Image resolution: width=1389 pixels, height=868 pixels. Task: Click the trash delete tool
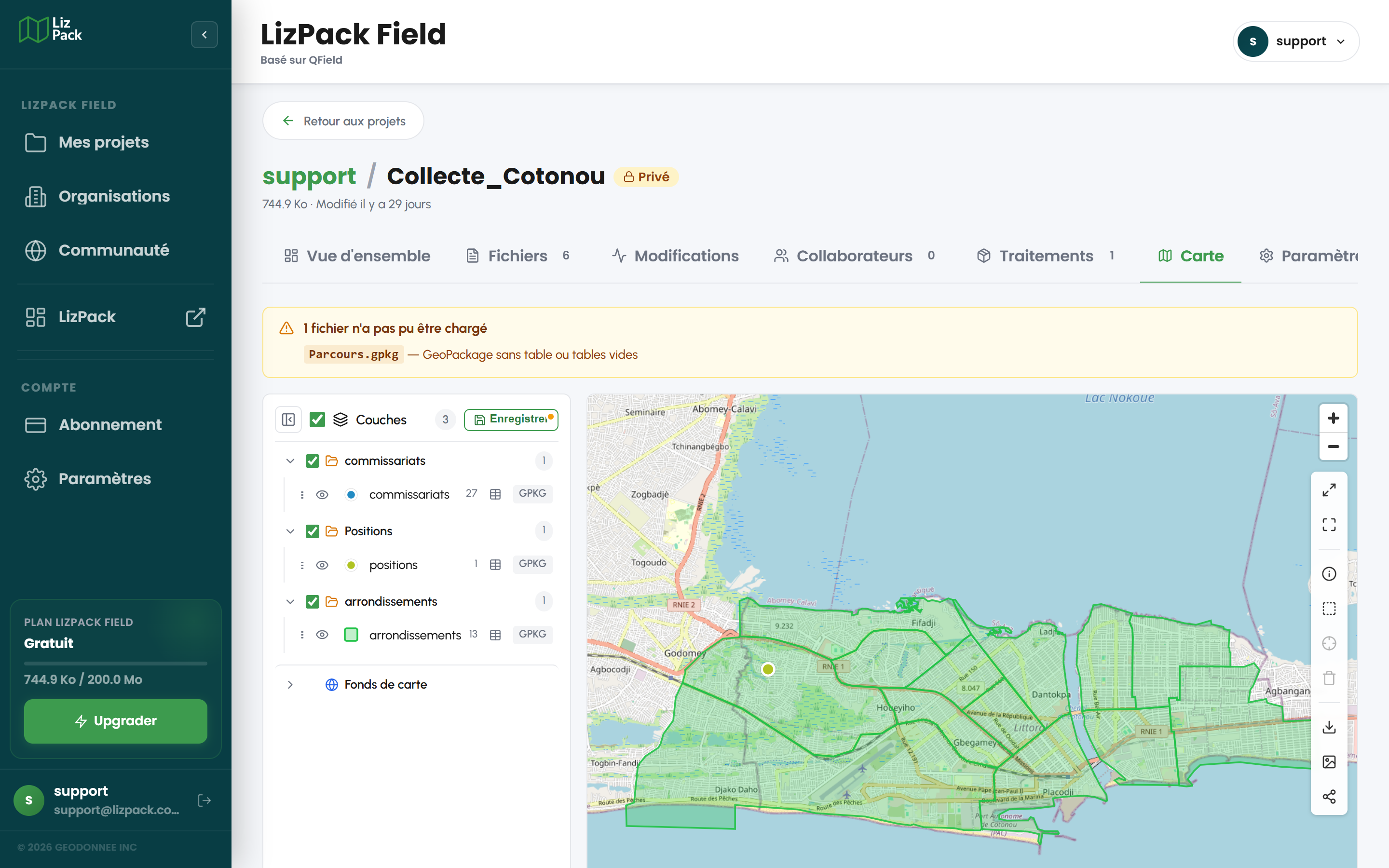[x=1329, y=678]
